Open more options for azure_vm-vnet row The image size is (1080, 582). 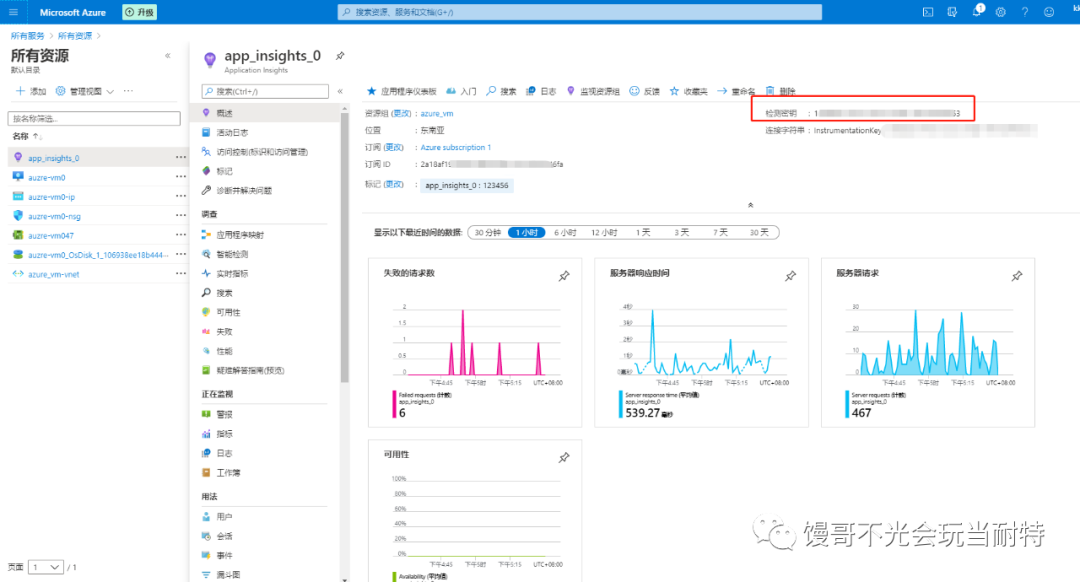coord(180,273)
